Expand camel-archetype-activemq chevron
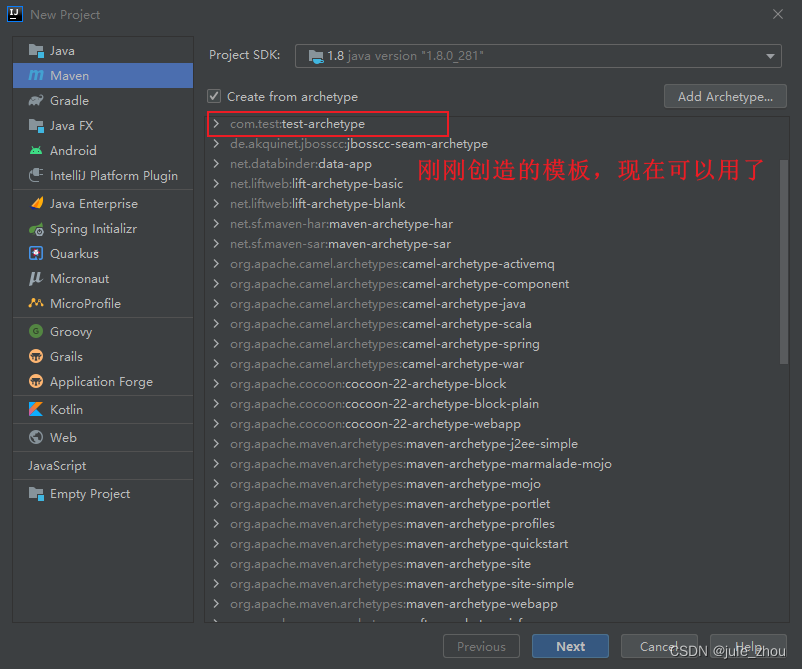Screen dimensions: 802x669 (x=216, y=263)
